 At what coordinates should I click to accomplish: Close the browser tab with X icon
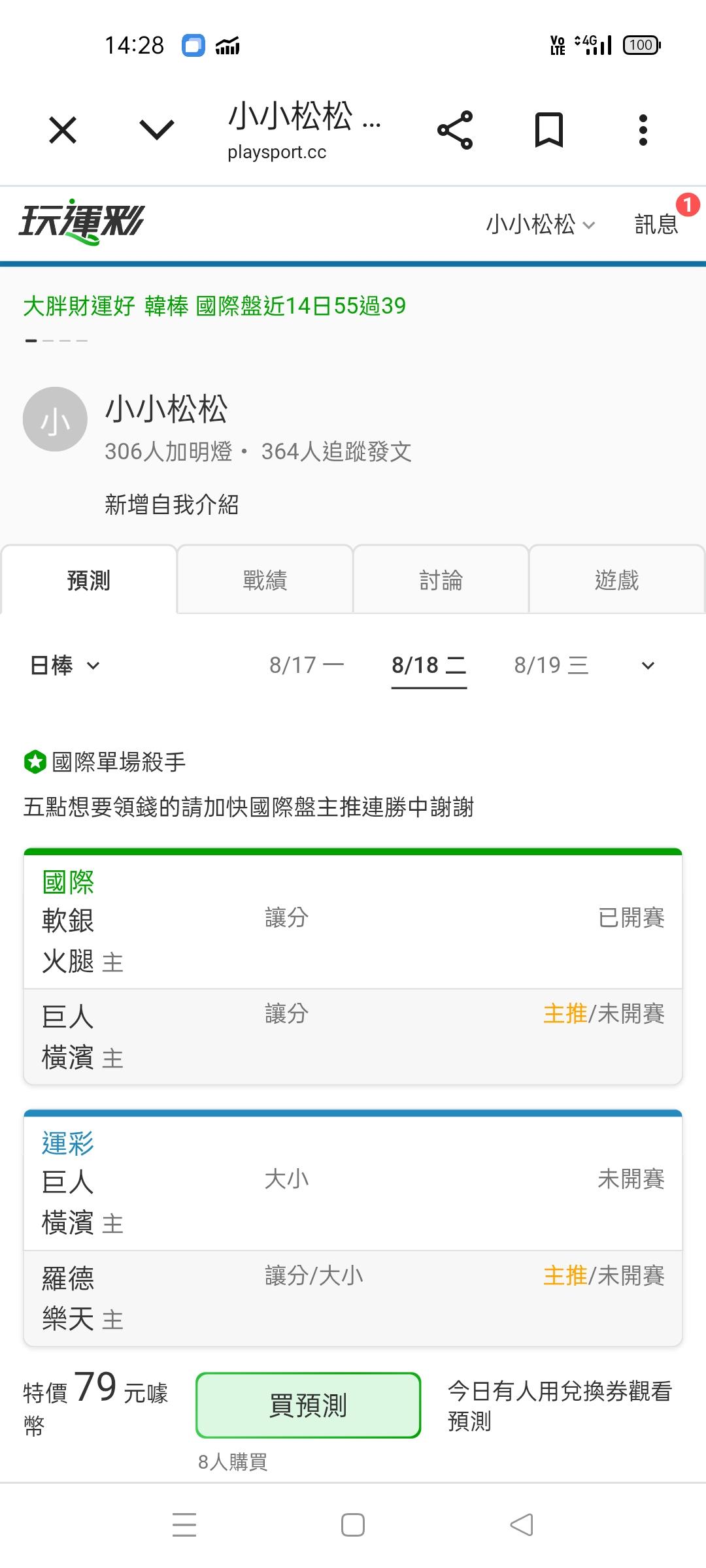pos(63,130)
